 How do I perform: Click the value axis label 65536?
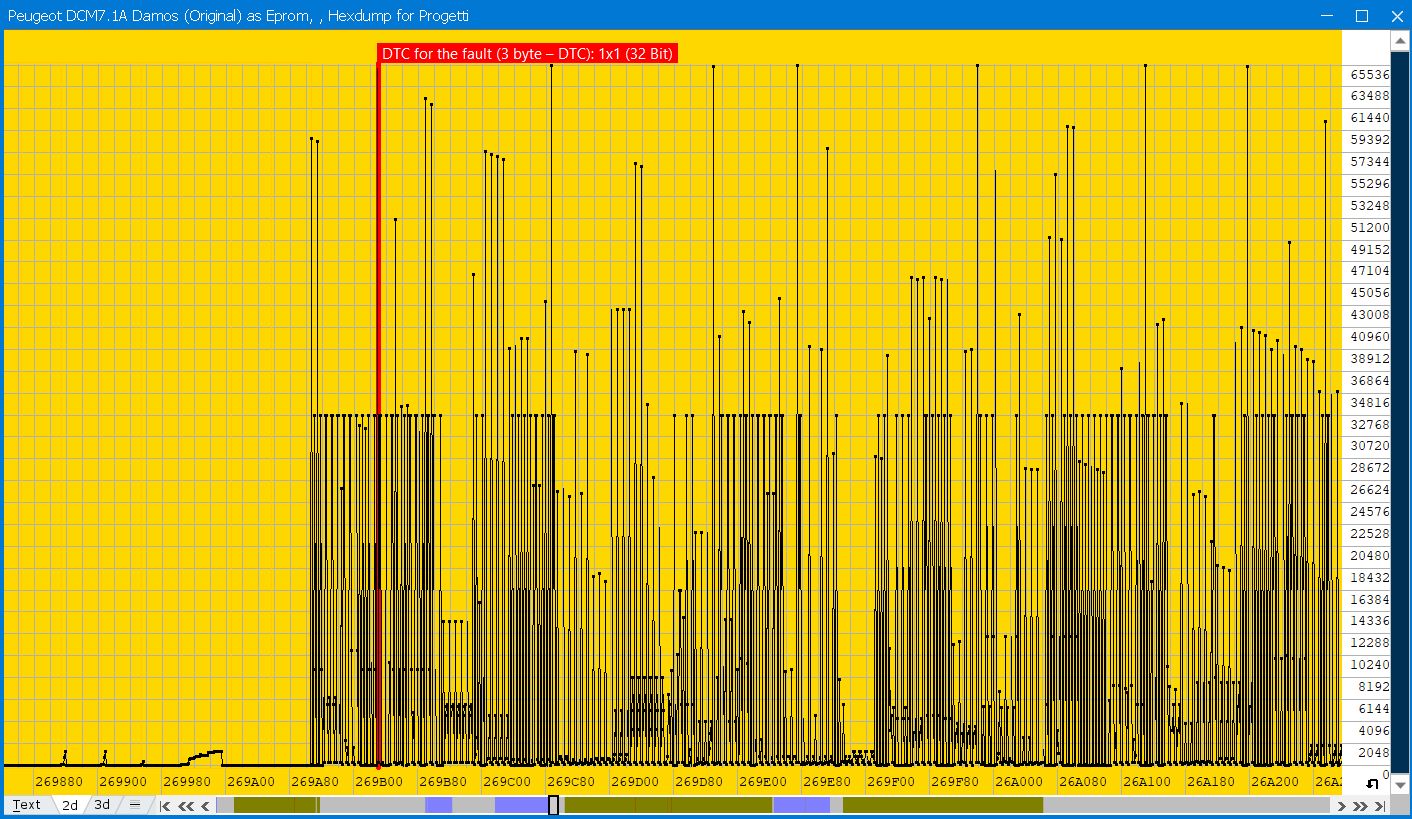coord(1369,75)
